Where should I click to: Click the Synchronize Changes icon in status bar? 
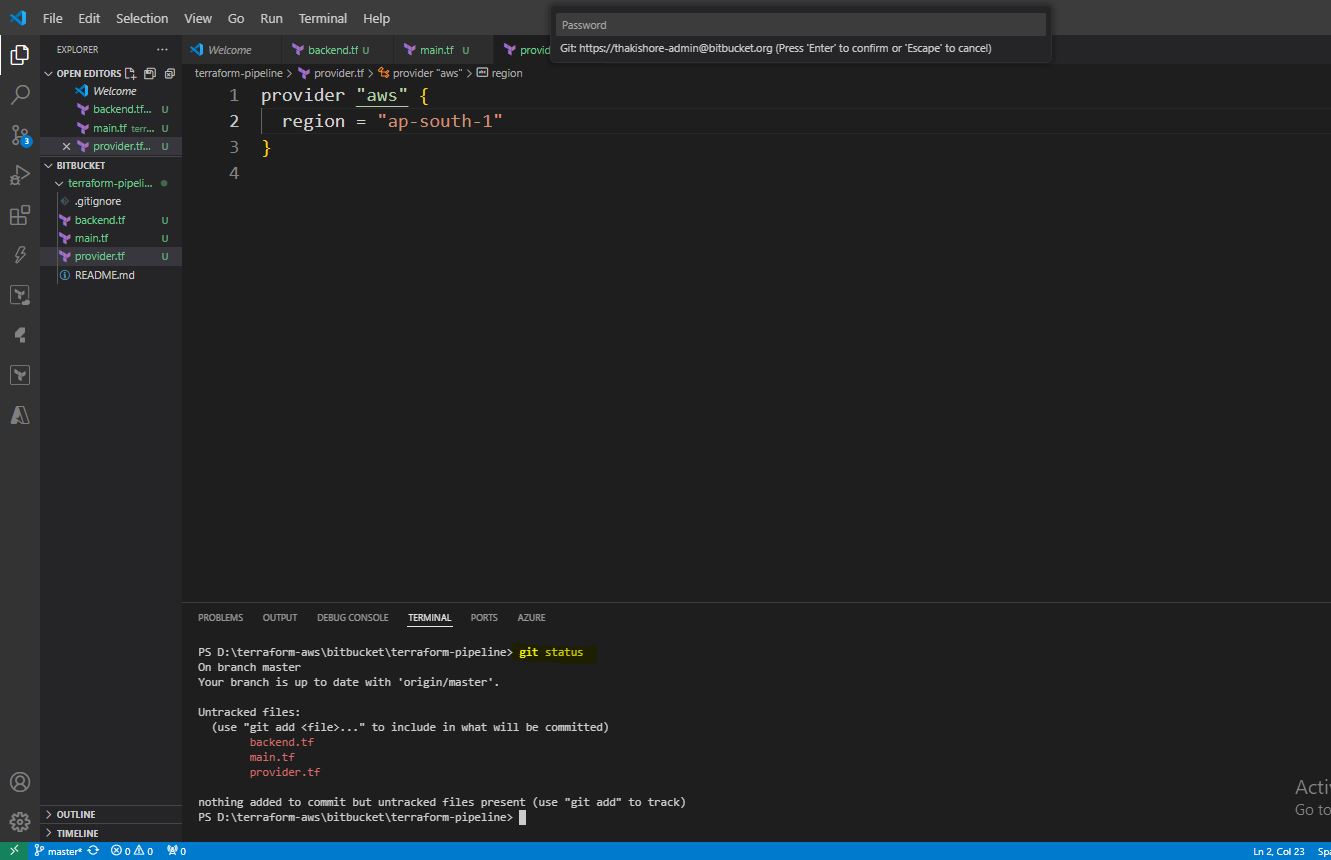(93, 851)
